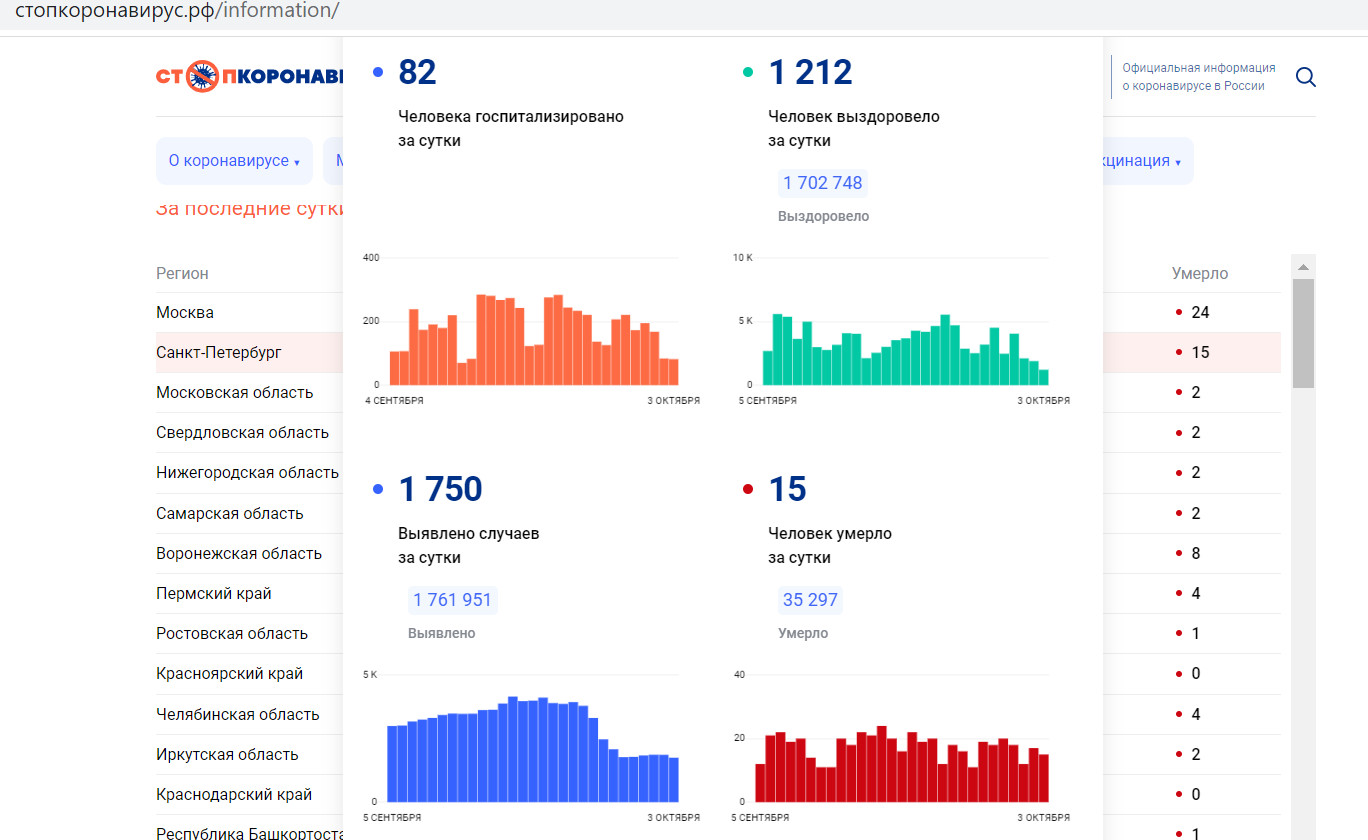
Task: Expand the Вакцинация dropdown menu
Action: click(1145, 161)
